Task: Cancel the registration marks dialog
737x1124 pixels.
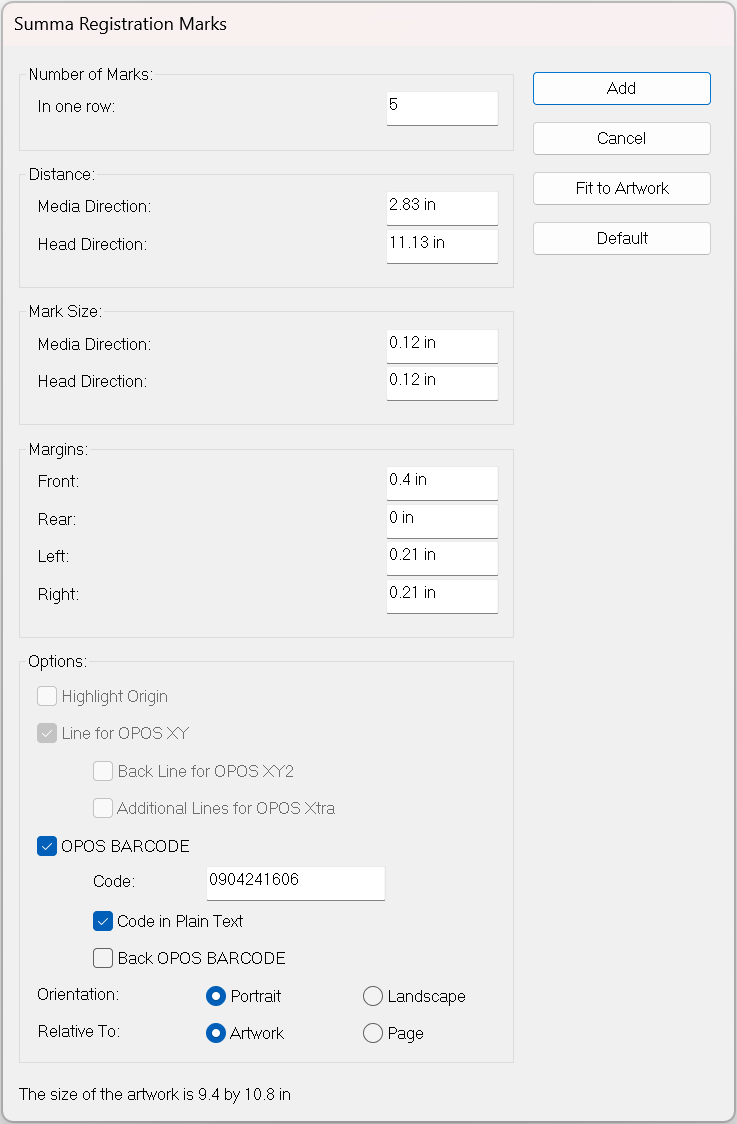Action: coord(622,138)
